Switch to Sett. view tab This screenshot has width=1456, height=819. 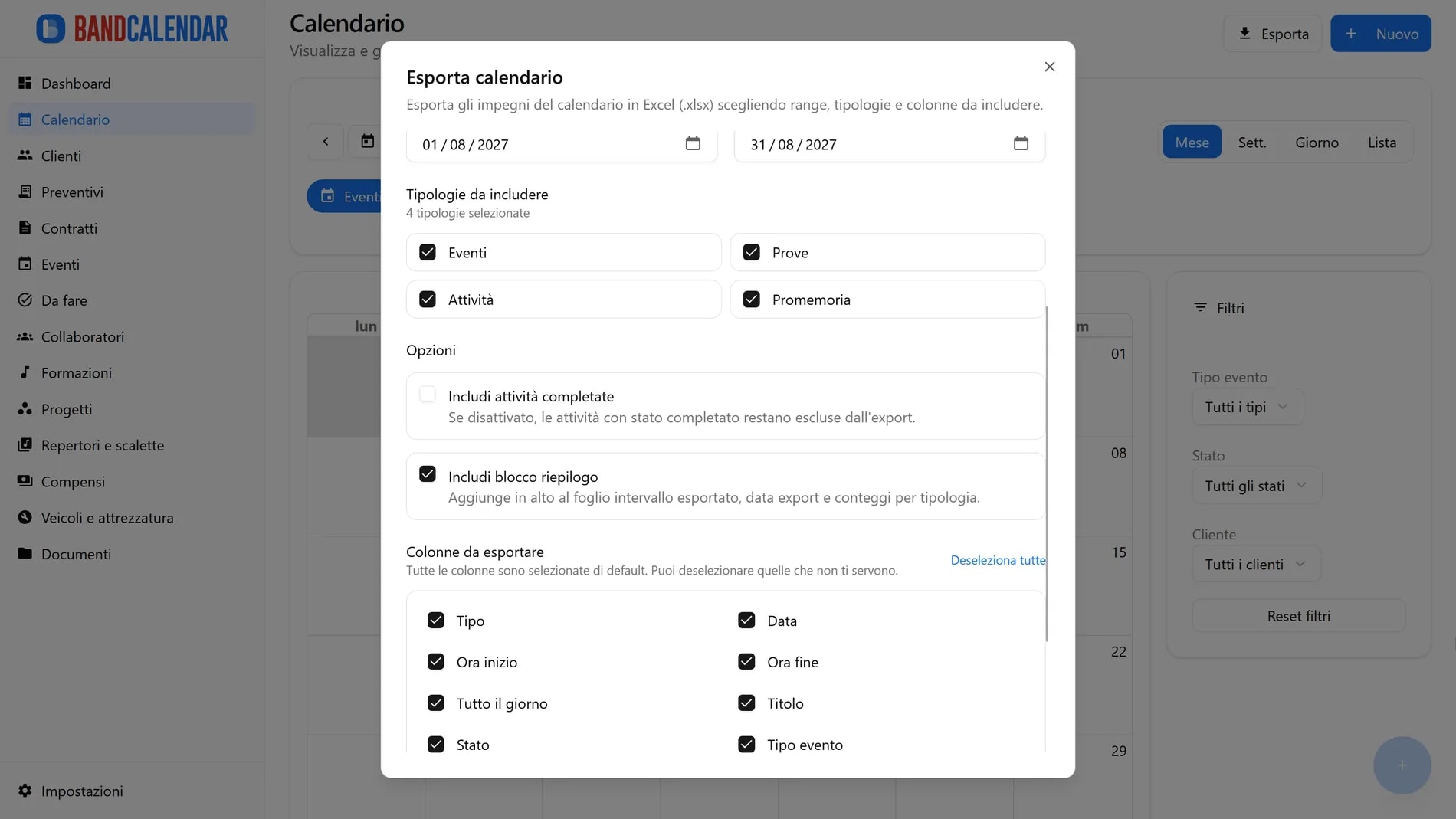[x=1252, y=142]
